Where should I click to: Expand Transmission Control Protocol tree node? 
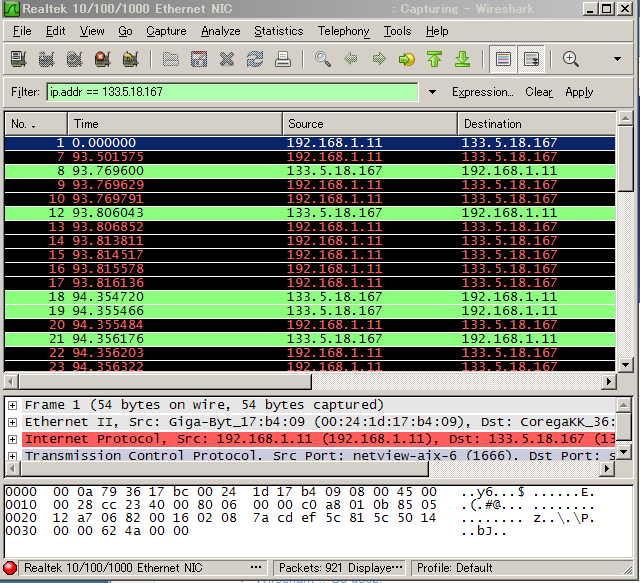click(x=13, y=456)
